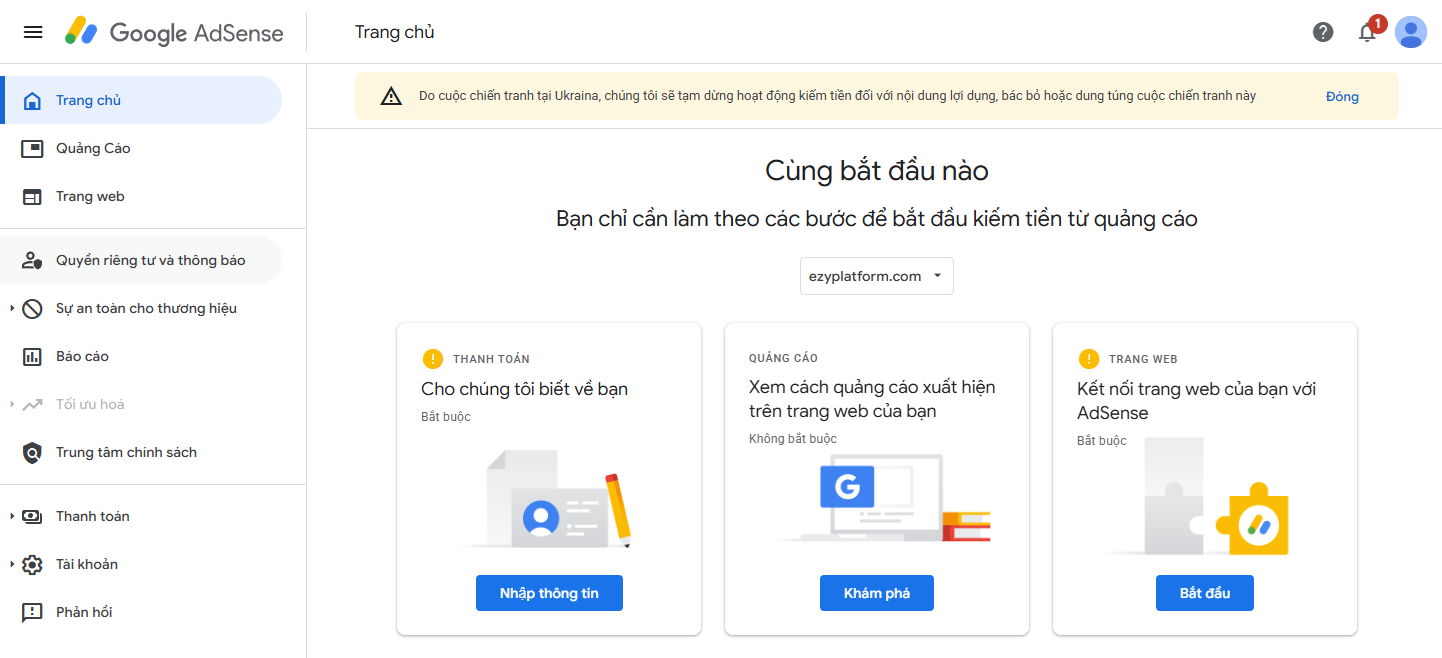The image size is (1442, 658).
Task: Dismiss the banner with Đóng
Action: [1342, 96]
